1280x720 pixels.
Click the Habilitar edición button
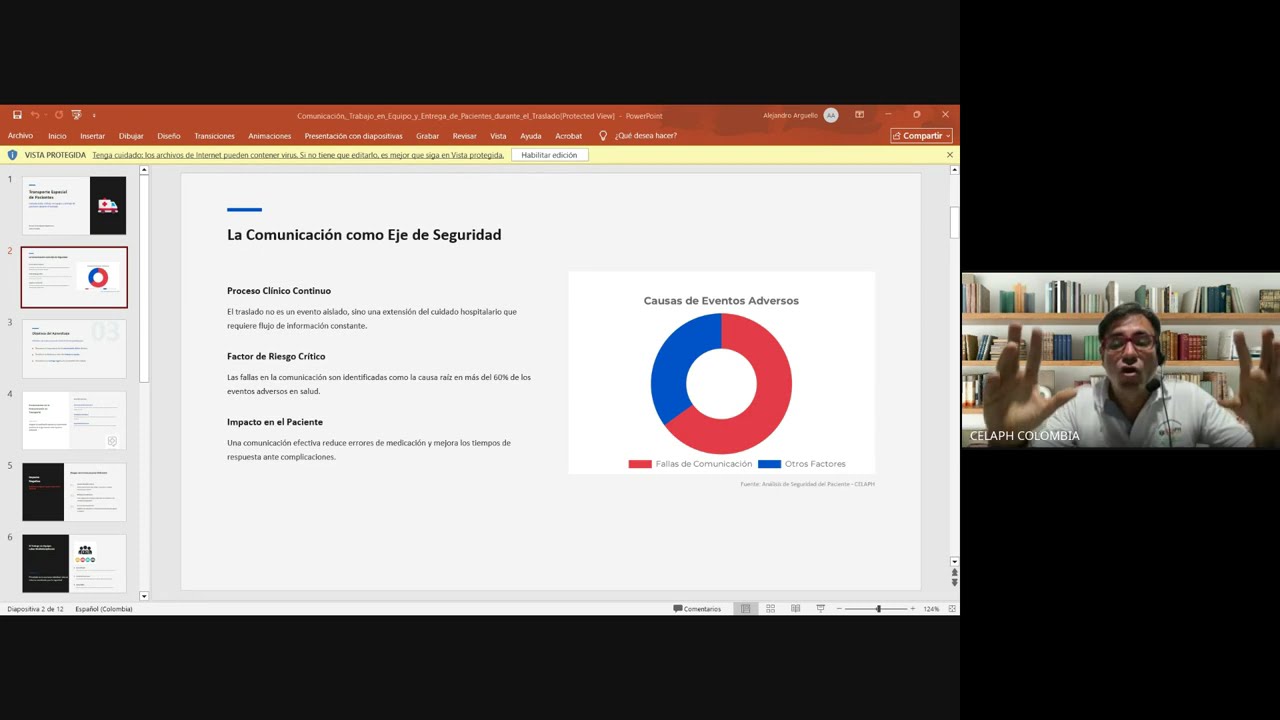tap(549, 155)
